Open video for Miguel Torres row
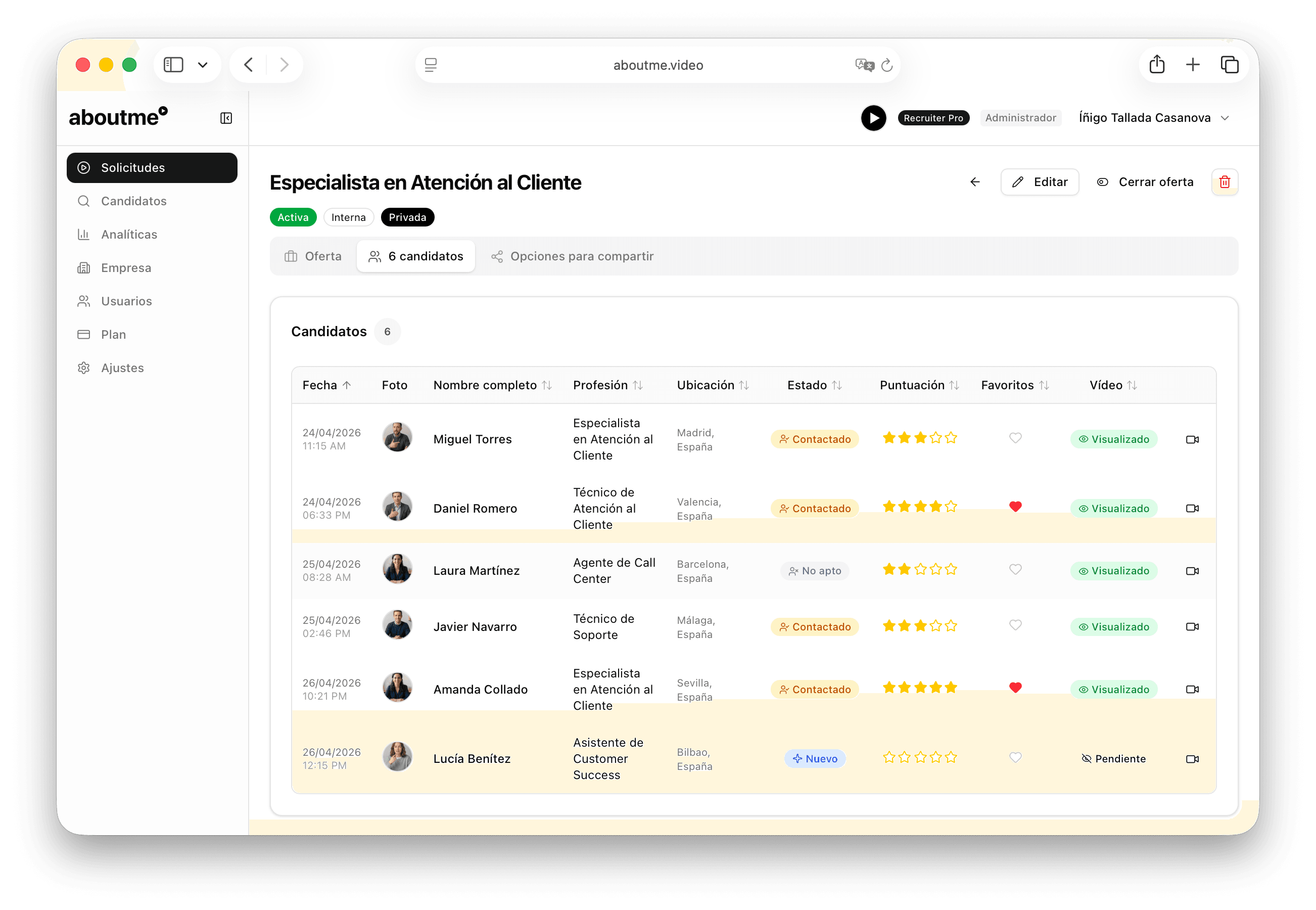Image resolution: width=1316 pixels, height=910 pixels. pyautogui.click(x=1192, y=439)
